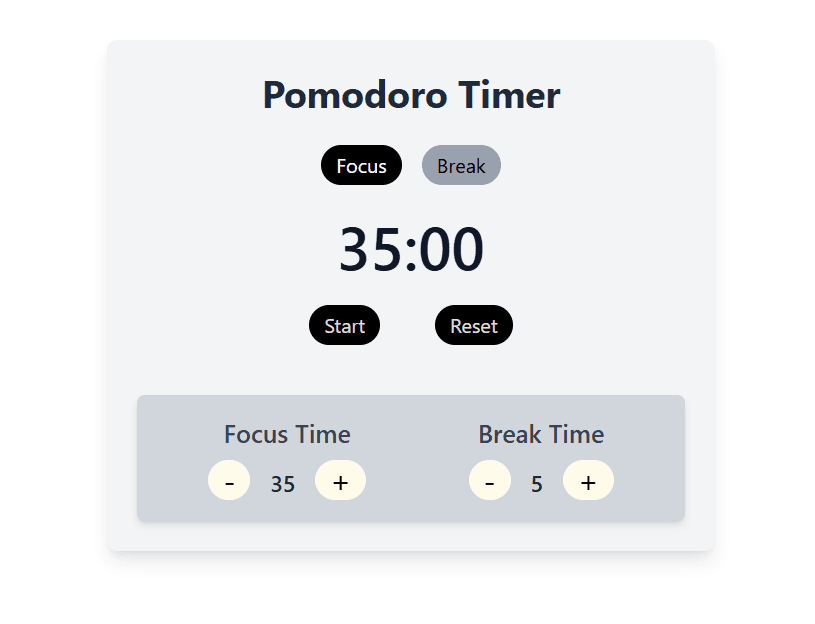
Task: Click the Break Time label
Action: point(541,434)
